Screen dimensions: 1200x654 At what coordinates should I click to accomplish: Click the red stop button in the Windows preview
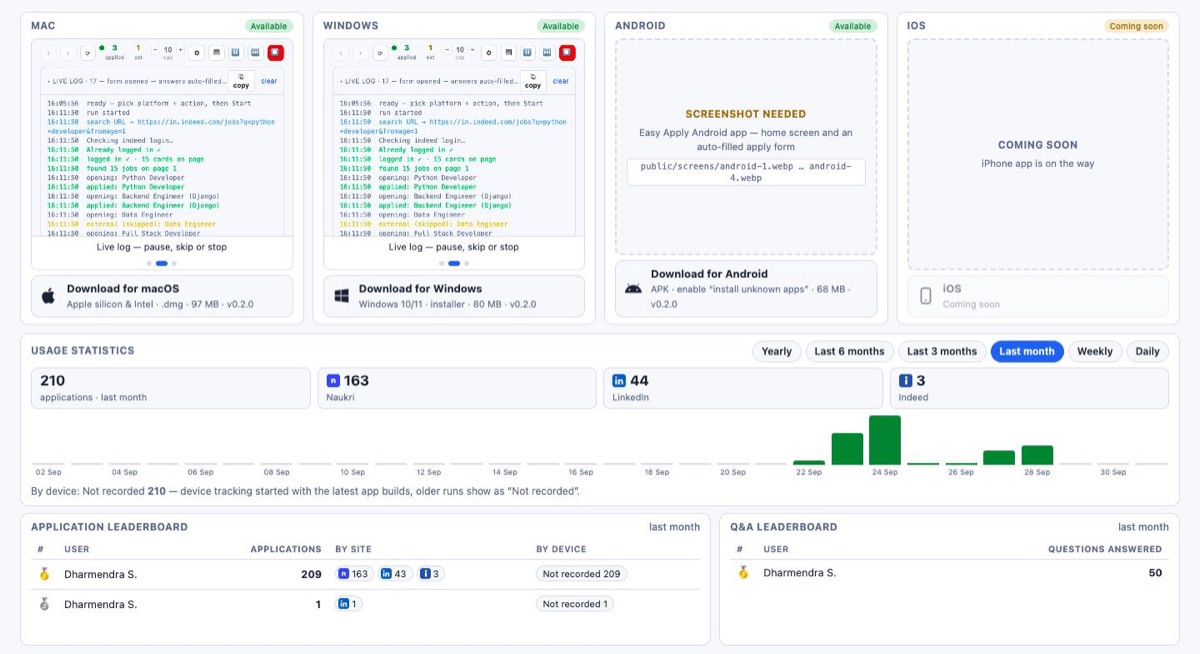point(567,53)
